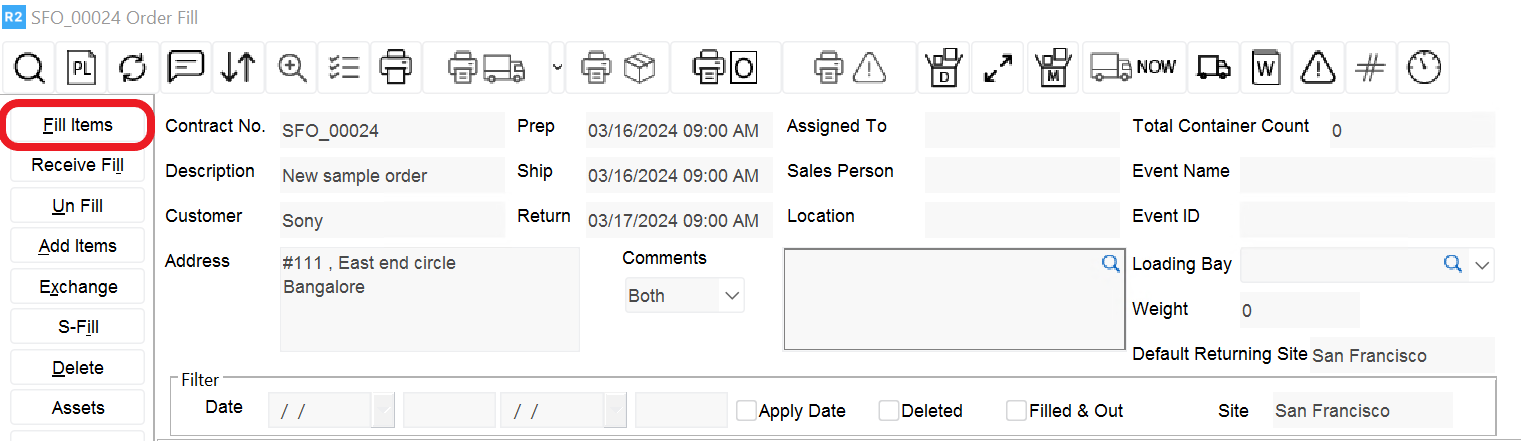This screenshot has width=1521, height=441.
Task: Click the Fill Items button
Action: coord(78,125)
